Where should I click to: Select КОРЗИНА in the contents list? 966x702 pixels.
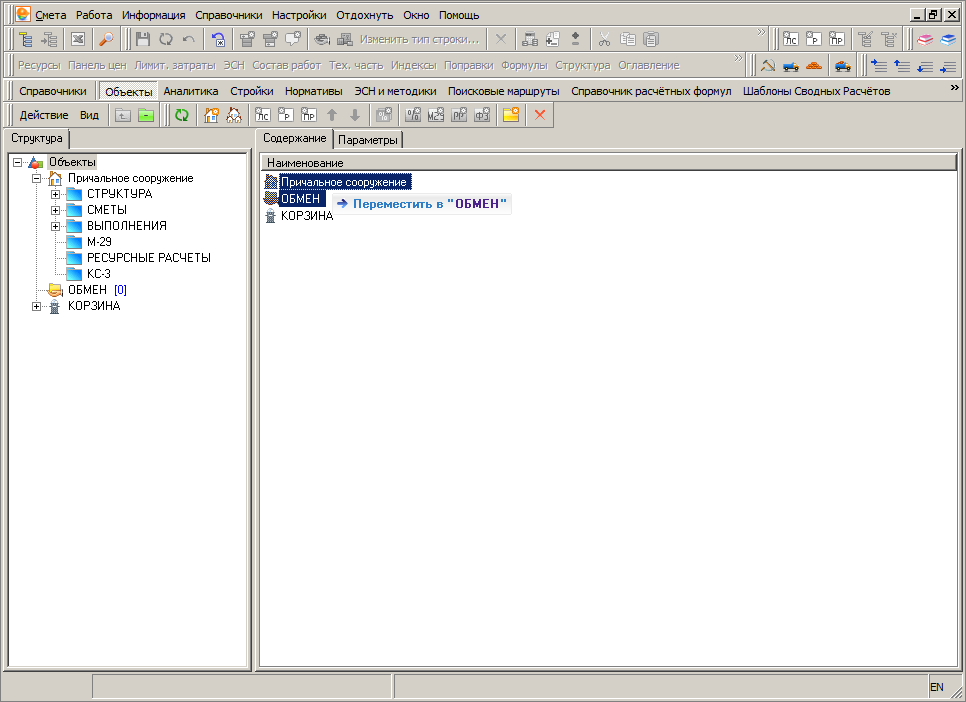pos(307,216)
